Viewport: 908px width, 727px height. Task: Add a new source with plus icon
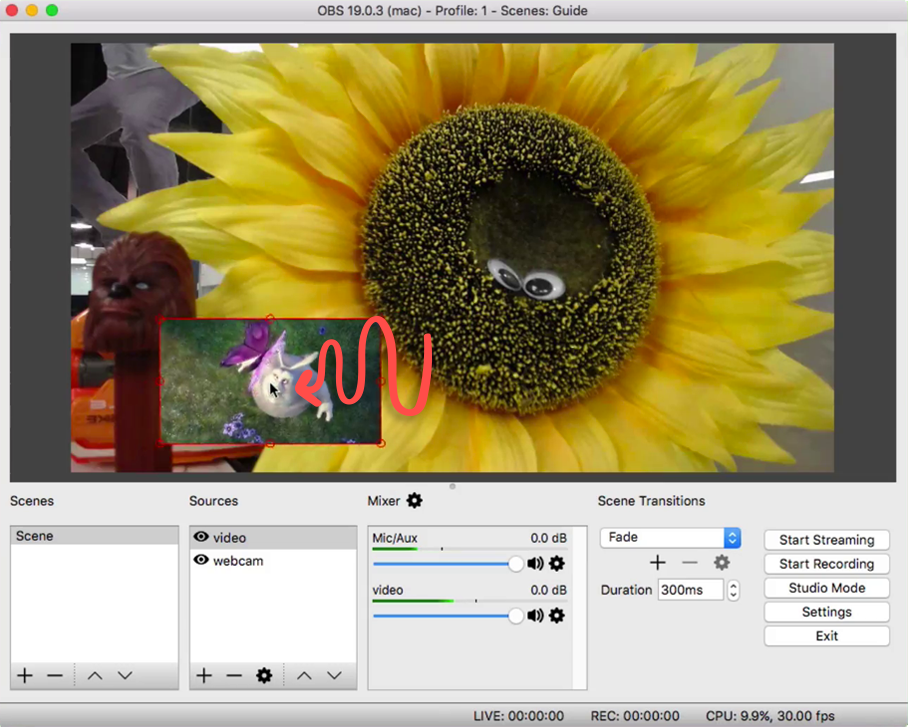pos(204,675)
